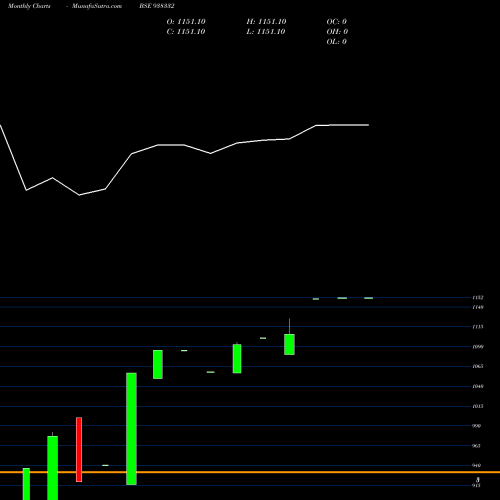Click the Close value C: 1151.10
This screenshot has height=500, width=500.
(x=186, y=32)
